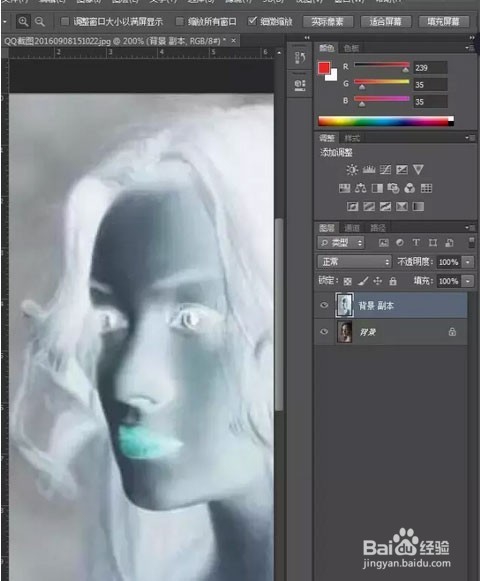Open the collapsed History panel icon
This screenshot has height=581, width=480.
click(x=300, y=57)
